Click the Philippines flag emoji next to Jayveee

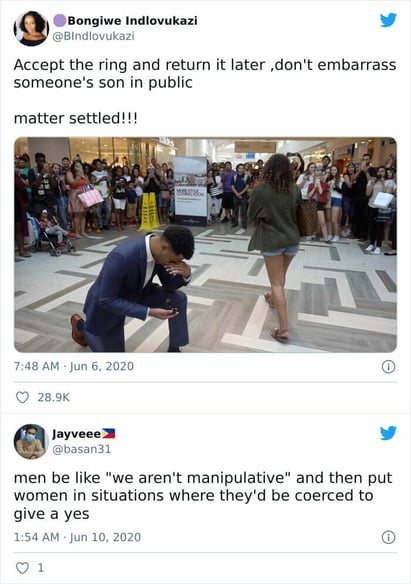[108, 434]
